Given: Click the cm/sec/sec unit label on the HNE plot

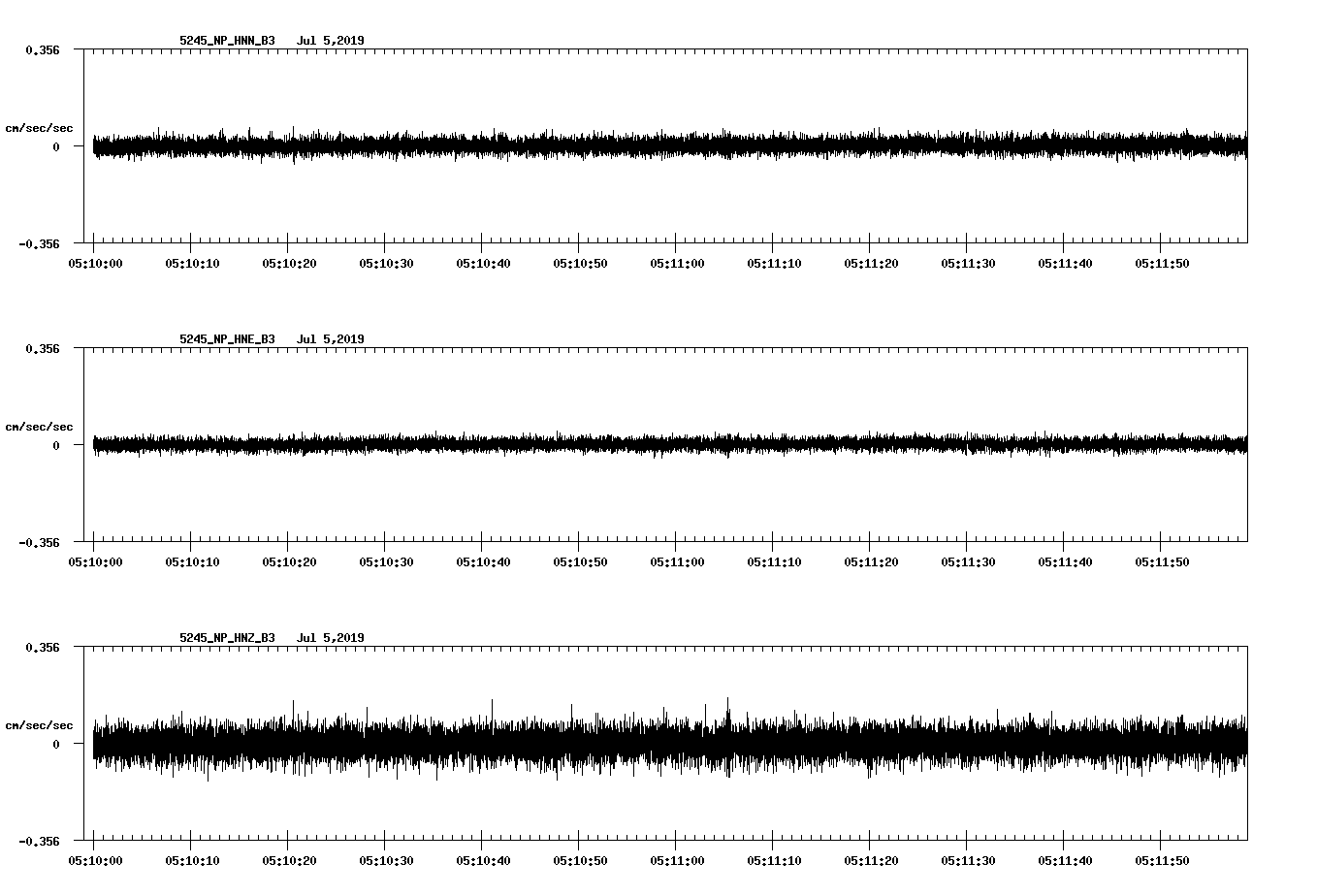Looking at the screenshot, I should 39,427.
